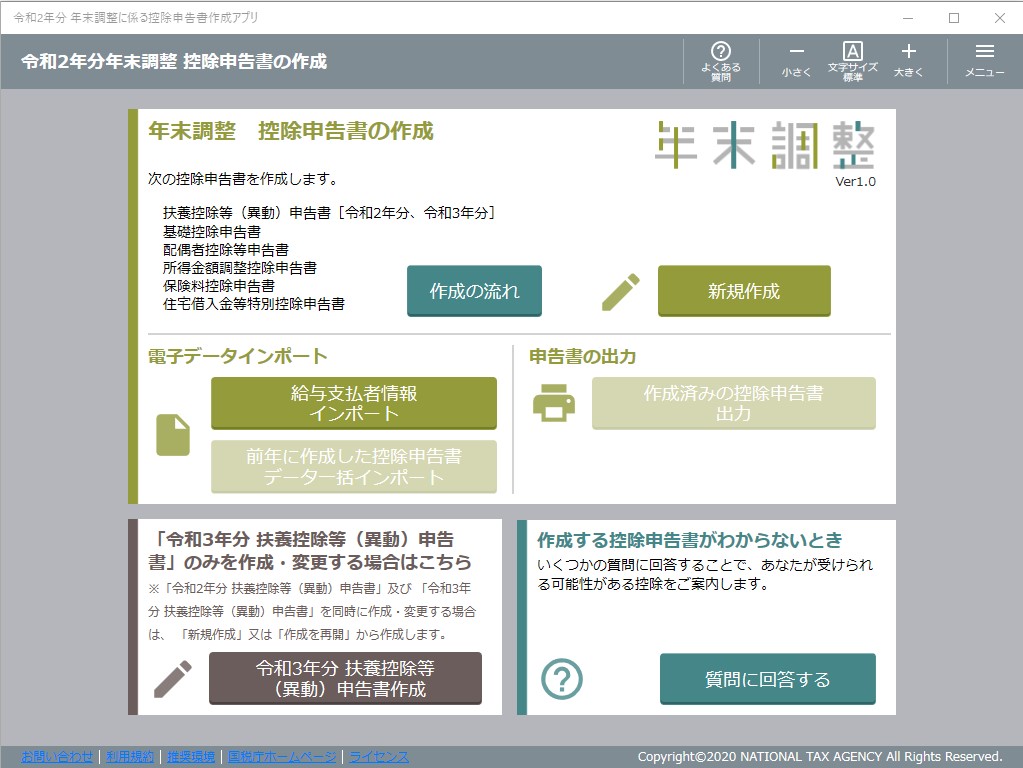
Task: Shrink text using the 小さく minus icon
Action: (795, 59)
